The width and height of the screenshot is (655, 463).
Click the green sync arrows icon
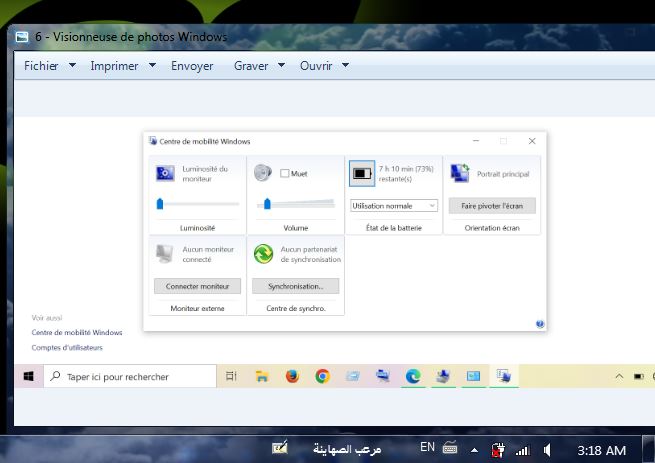tap(263, 254)
